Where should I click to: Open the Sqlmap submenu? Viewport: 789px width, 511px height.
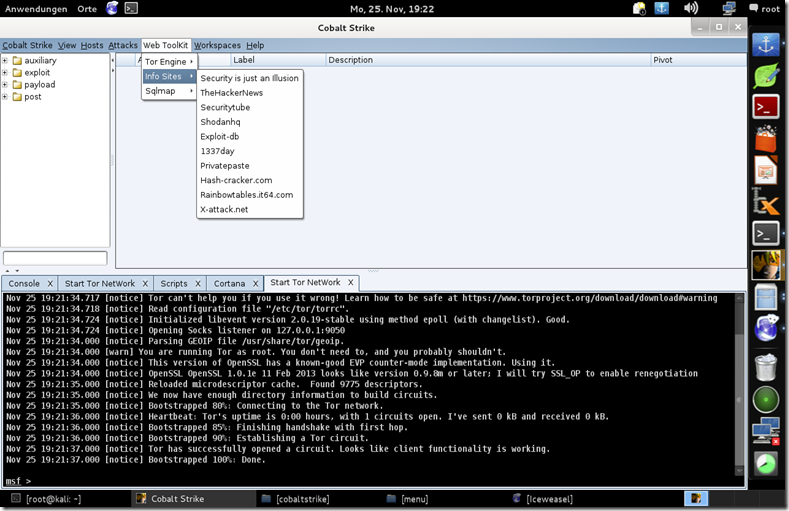click(168, 91)
